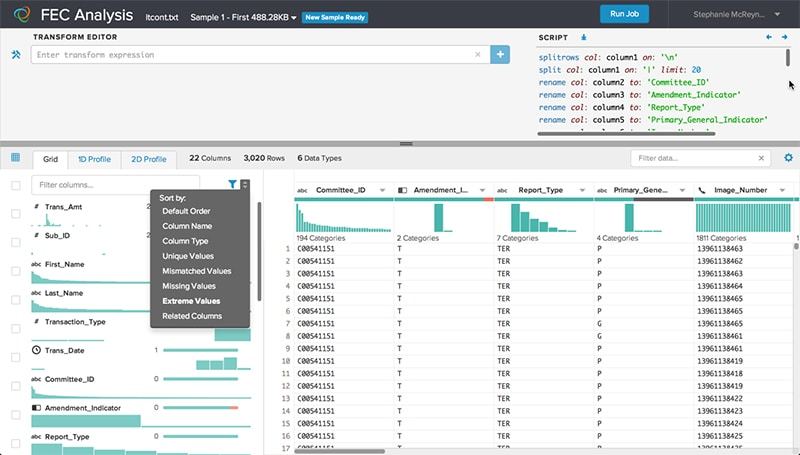Image resolution: width=800 pixels, height=455 pixels.
Task: Add transform with the plus button
Action: pos(500,54)
